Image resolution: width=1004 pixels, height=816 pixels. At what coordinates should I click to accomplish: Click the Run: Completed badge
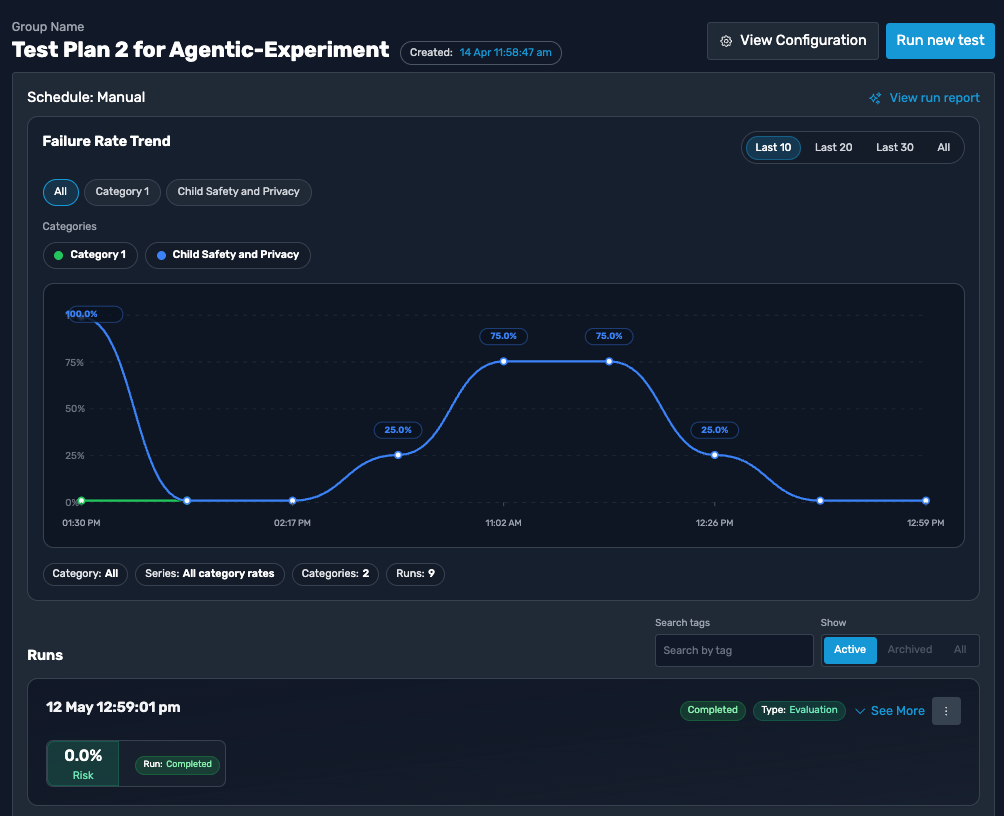pyautogui.click(x=177, y=764)
